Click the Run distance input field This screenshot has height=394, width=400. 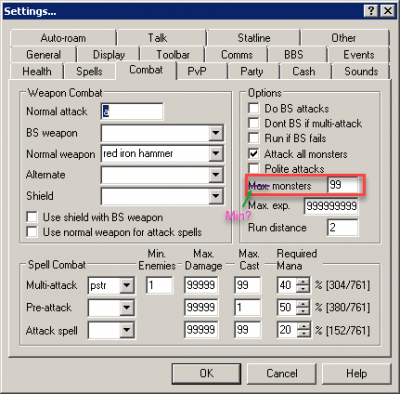343,228
